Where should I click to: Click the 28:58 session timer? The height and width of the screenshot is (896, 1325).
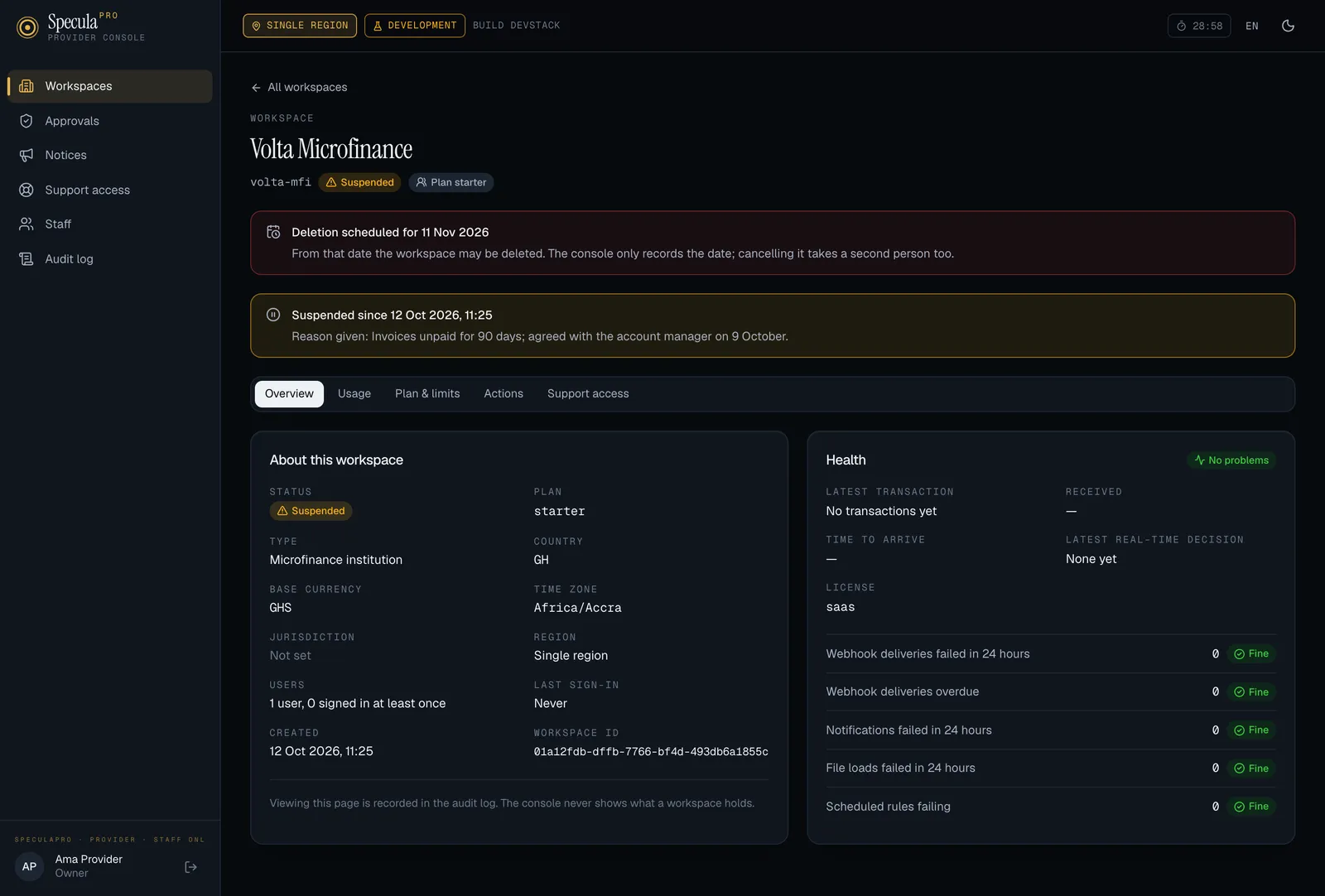click(x=1199, y=26)
